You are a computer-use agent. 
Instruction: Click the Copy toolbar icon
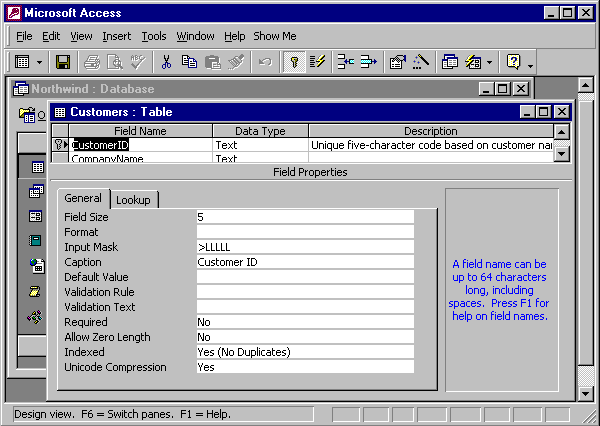pyautogui.click(x=189, y=62)
